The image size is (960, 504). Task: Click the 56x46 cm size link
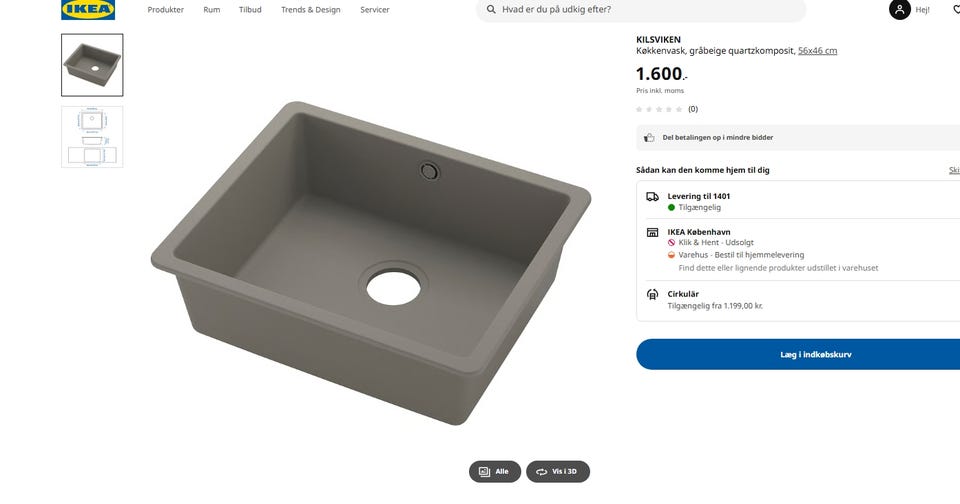pos(817,51)
